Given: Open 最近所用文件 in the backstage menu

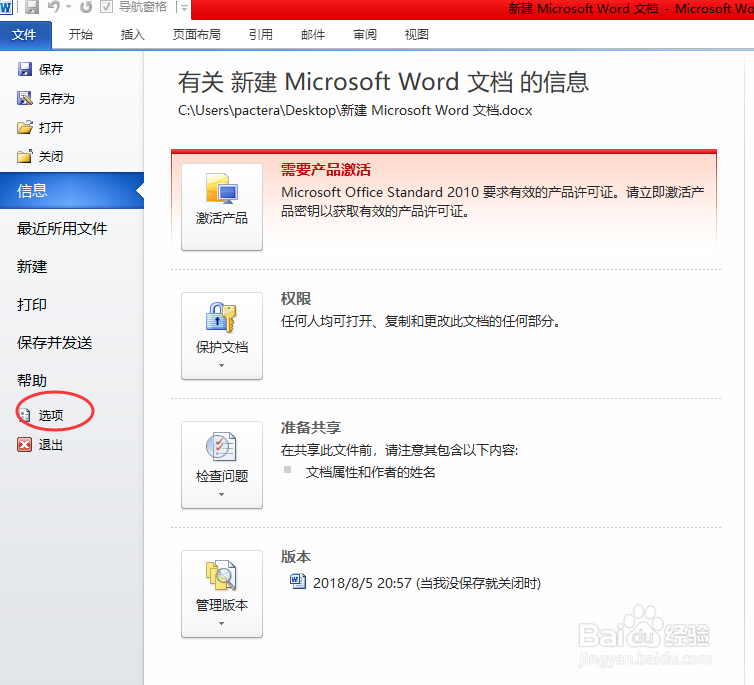Looking at the screenshot, I should tap(62, 228).
